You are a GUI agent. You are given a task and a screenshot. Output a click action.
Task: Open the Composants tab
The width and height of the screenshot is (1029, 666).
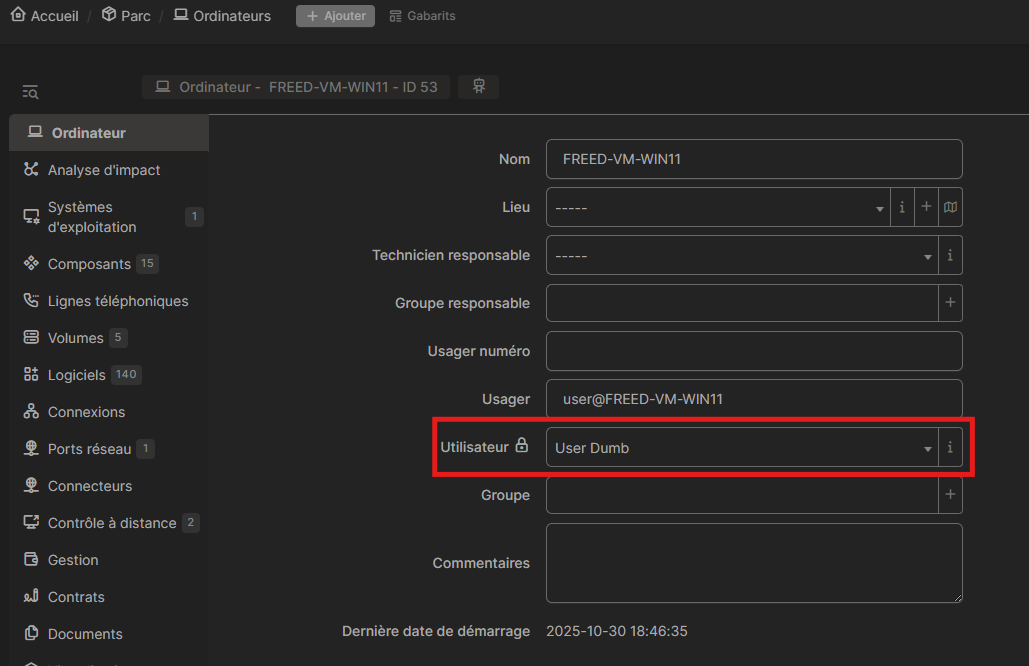coord(89,264)
